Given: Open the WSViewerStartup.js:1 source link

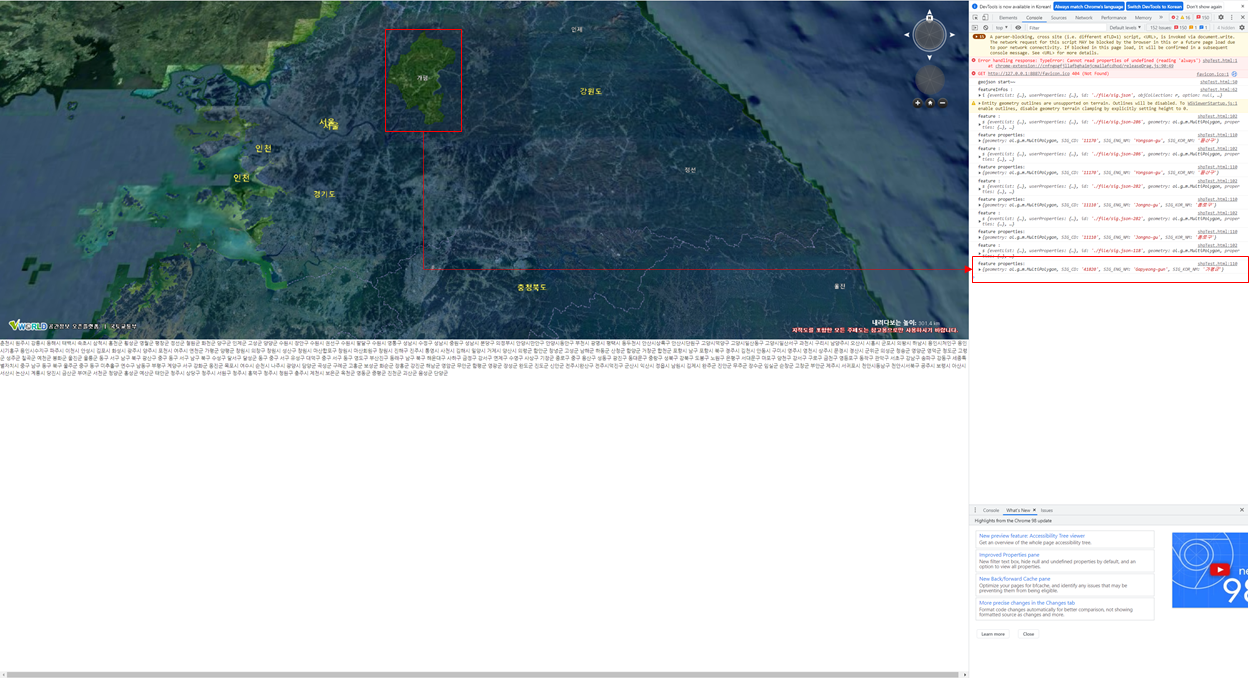Looking at the screenshot, I should tap(1212, 103).
